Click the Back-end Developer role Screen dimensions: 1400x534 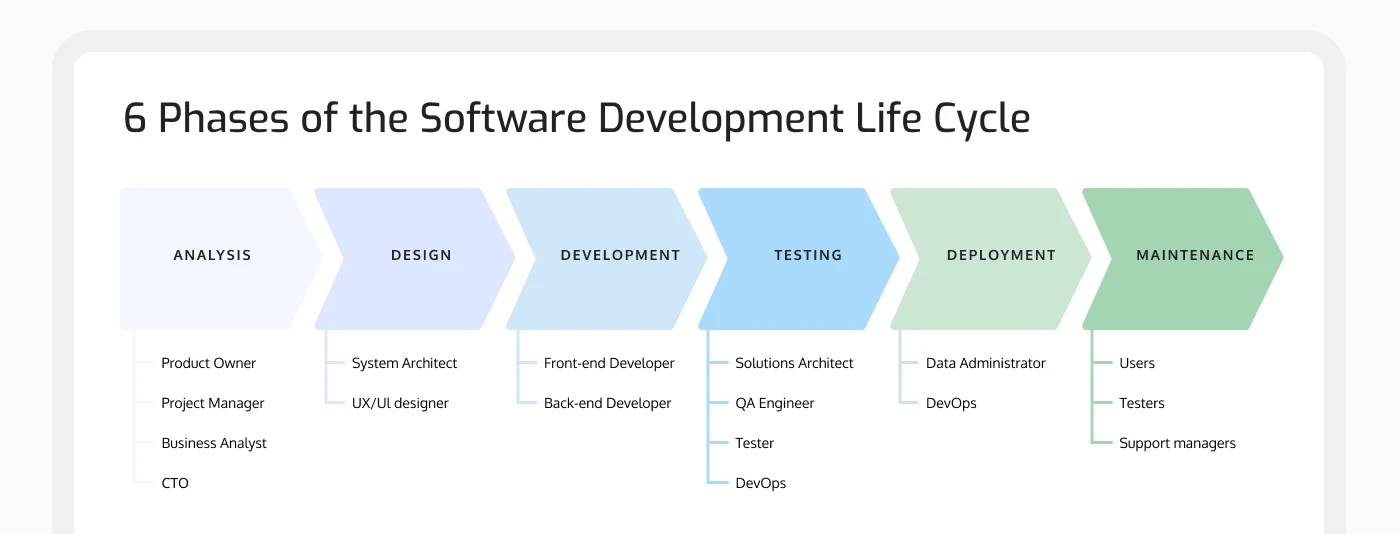tap(607, 404)
